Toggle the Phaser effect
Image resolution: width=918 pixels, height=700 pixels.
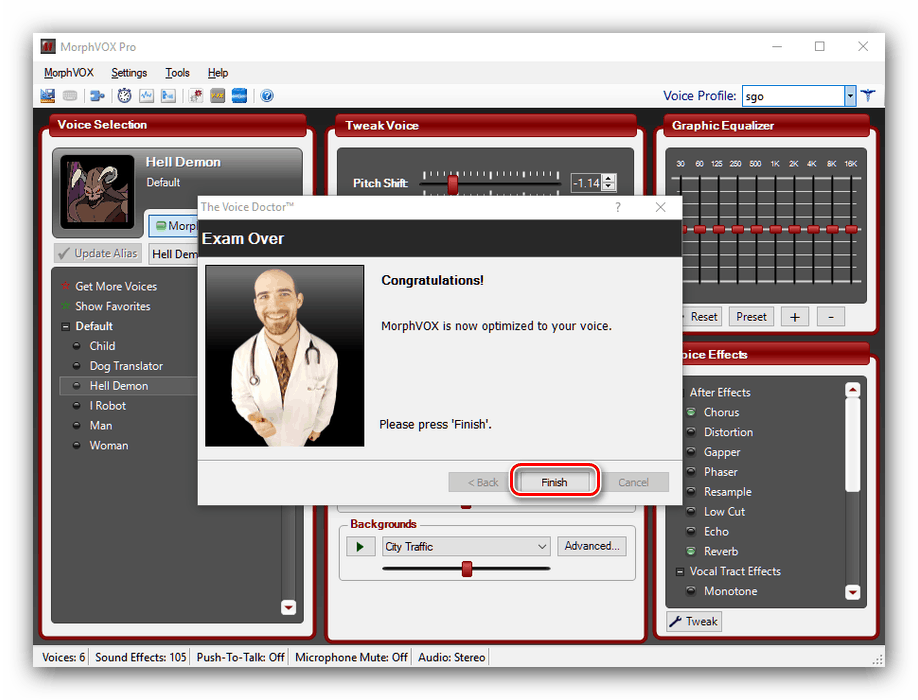(691, 472)
